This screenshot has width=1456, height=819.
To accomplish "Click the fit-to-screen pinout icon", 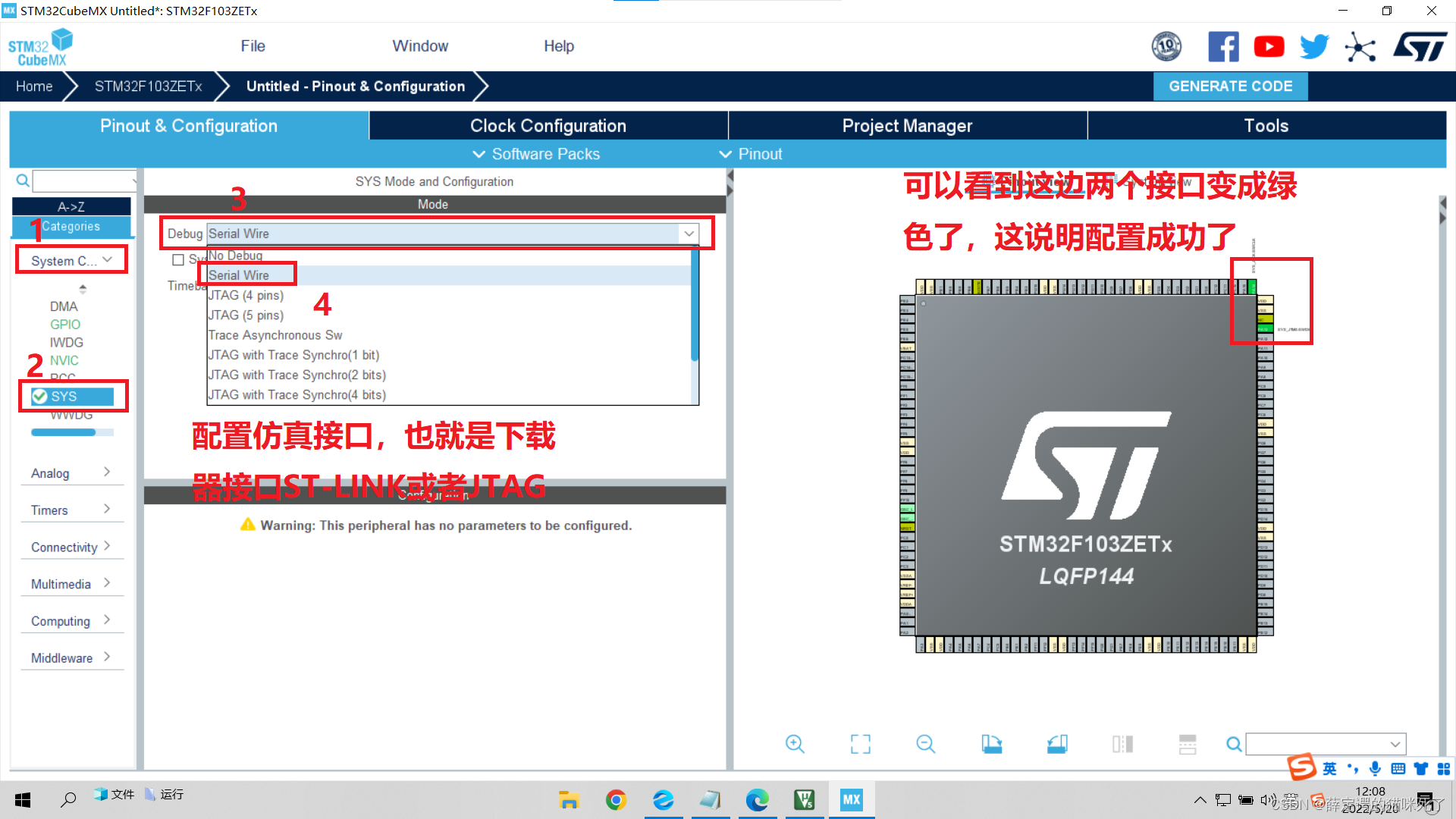I will 860,744.
